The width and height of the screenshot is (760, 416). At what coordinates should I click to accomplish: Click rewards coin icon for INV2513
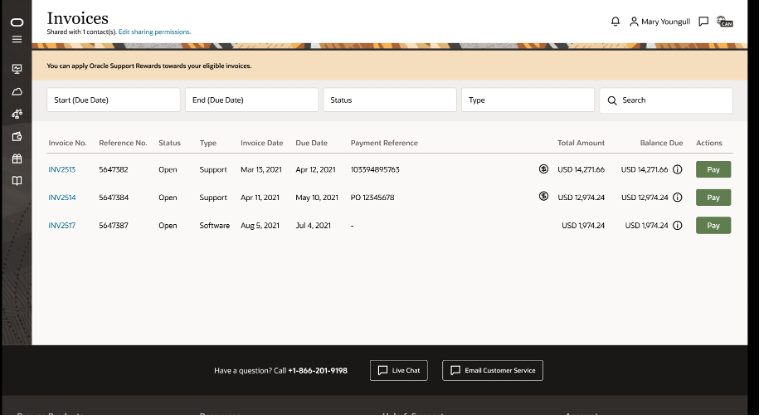tap(543, 169)
